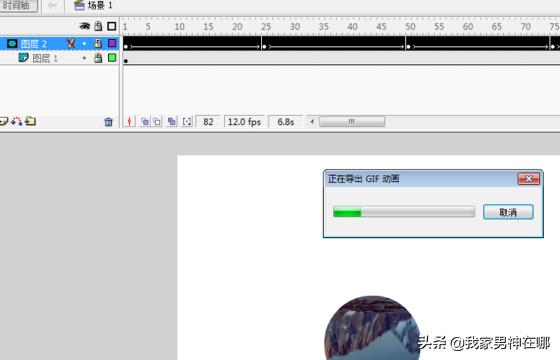Add a motion guide layer icon
The height and width of the screenshot is (360, 560).
[x=16, y=121]
